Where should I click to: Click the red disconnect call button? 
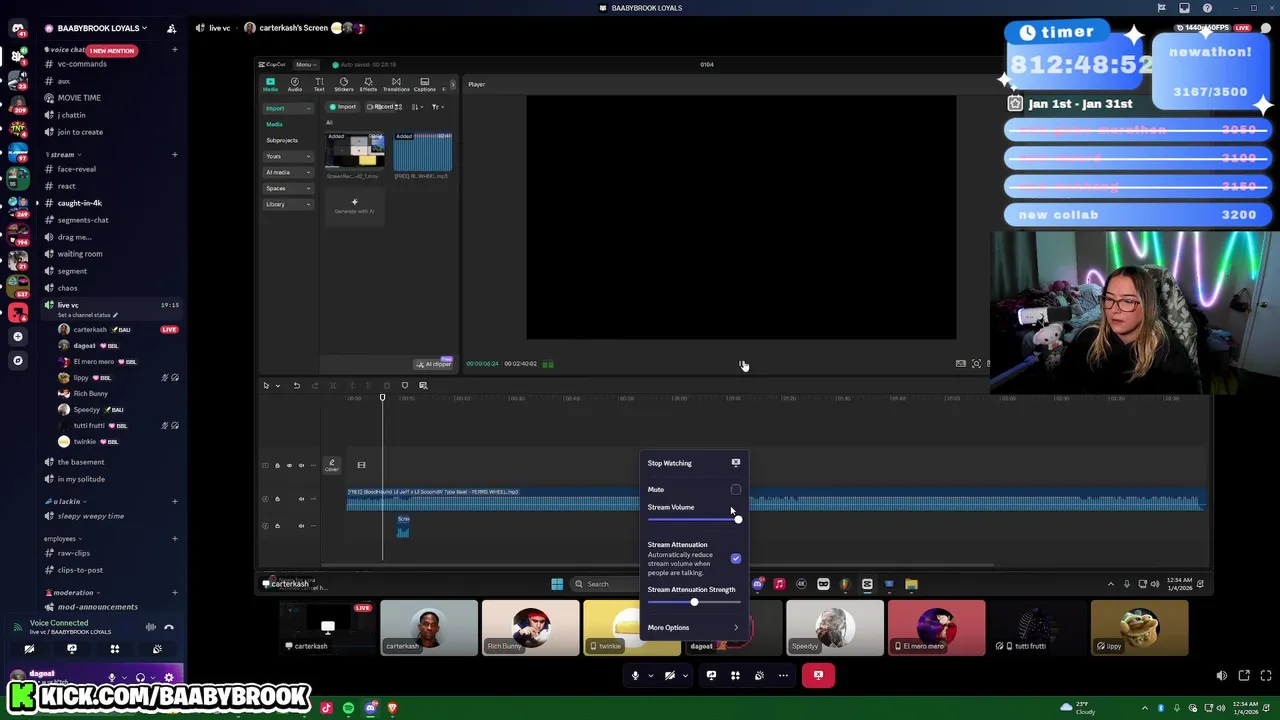click(x=818, y=675)
